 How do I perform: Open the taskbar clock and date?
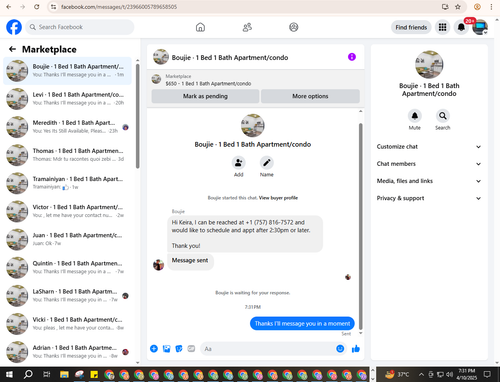coord(467,374)
